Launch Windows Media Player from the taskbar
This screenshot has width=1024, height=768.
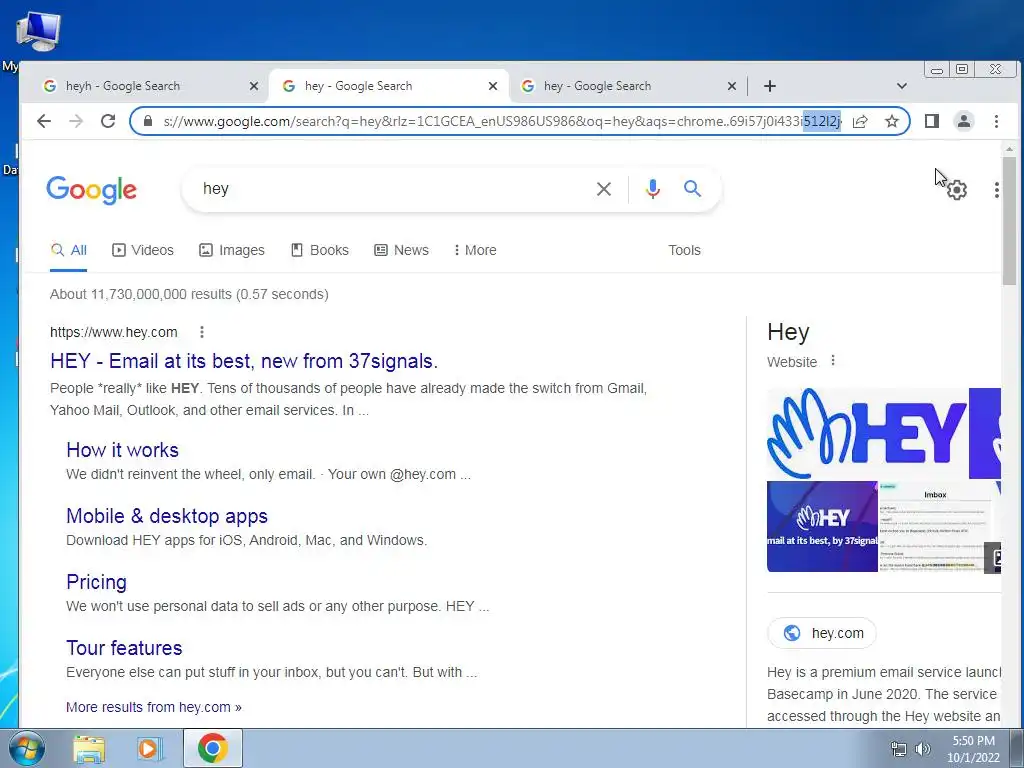click(x=149, y=749)
